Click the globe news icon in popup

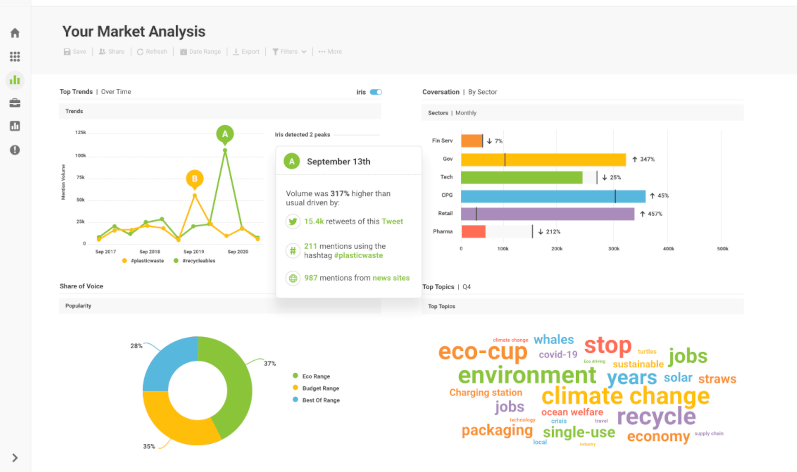click(292, 278)
